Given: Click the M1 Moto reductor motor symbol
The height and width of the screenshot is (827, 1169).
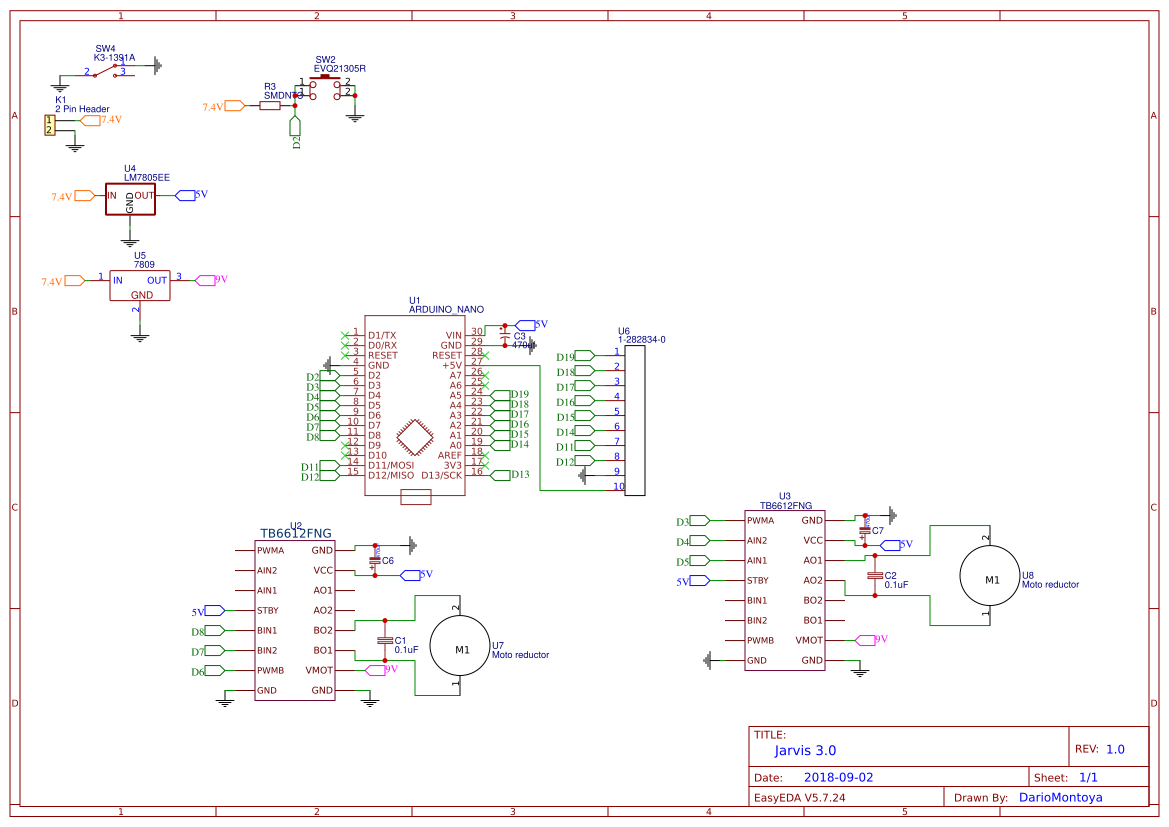Looking at the screenshot, I should pyautogui.click(x=459, y=648).
